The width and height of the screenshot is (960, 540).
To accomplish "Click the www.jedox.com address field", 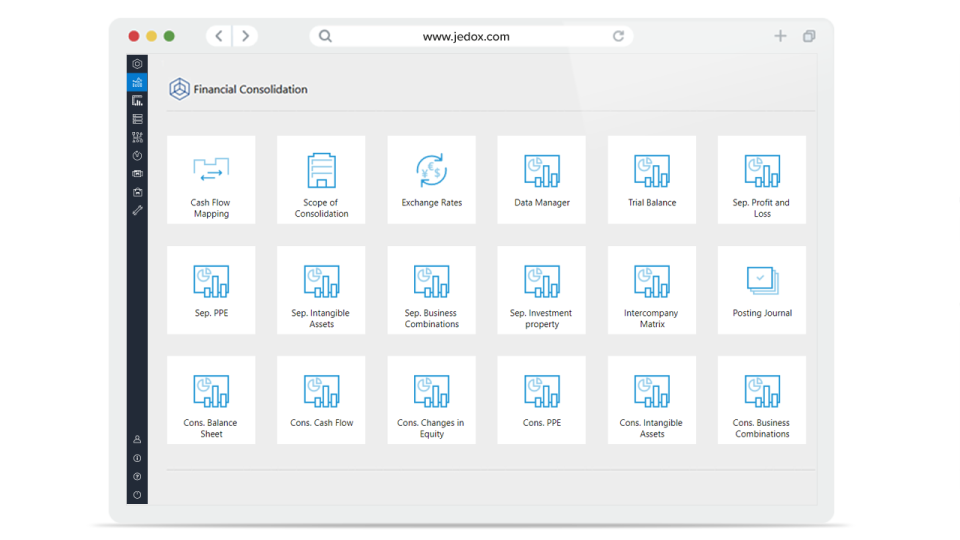I will coord(471,36).
